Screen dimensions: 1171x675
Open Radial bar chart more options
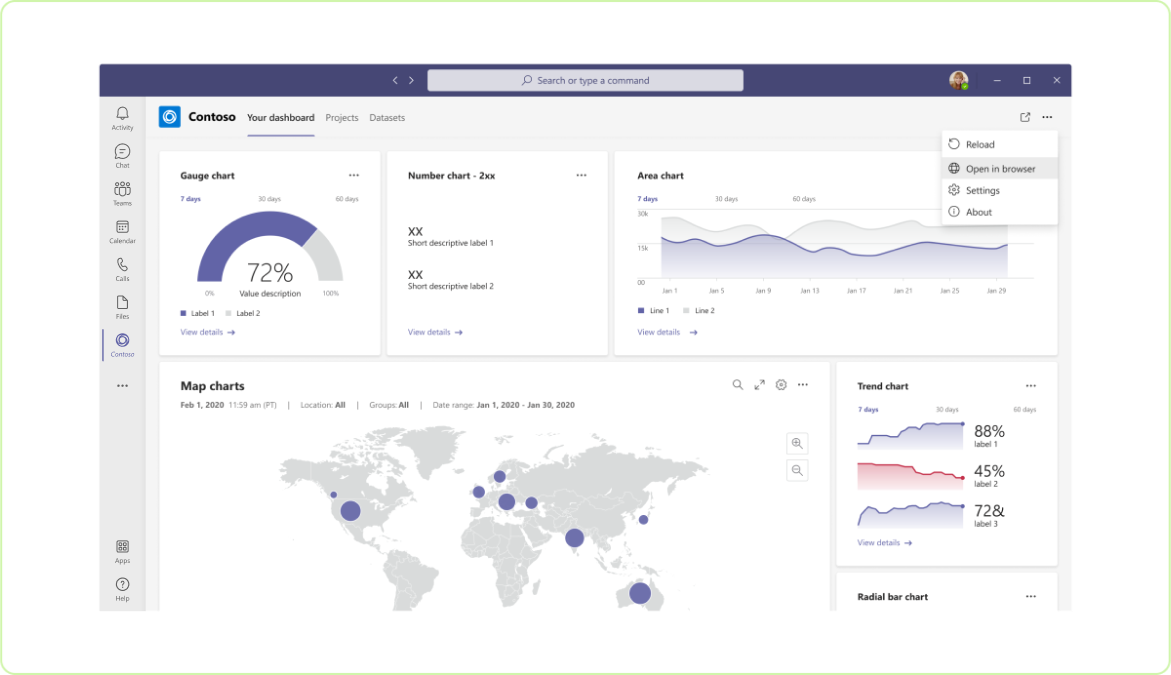[x=1031, y=597]
